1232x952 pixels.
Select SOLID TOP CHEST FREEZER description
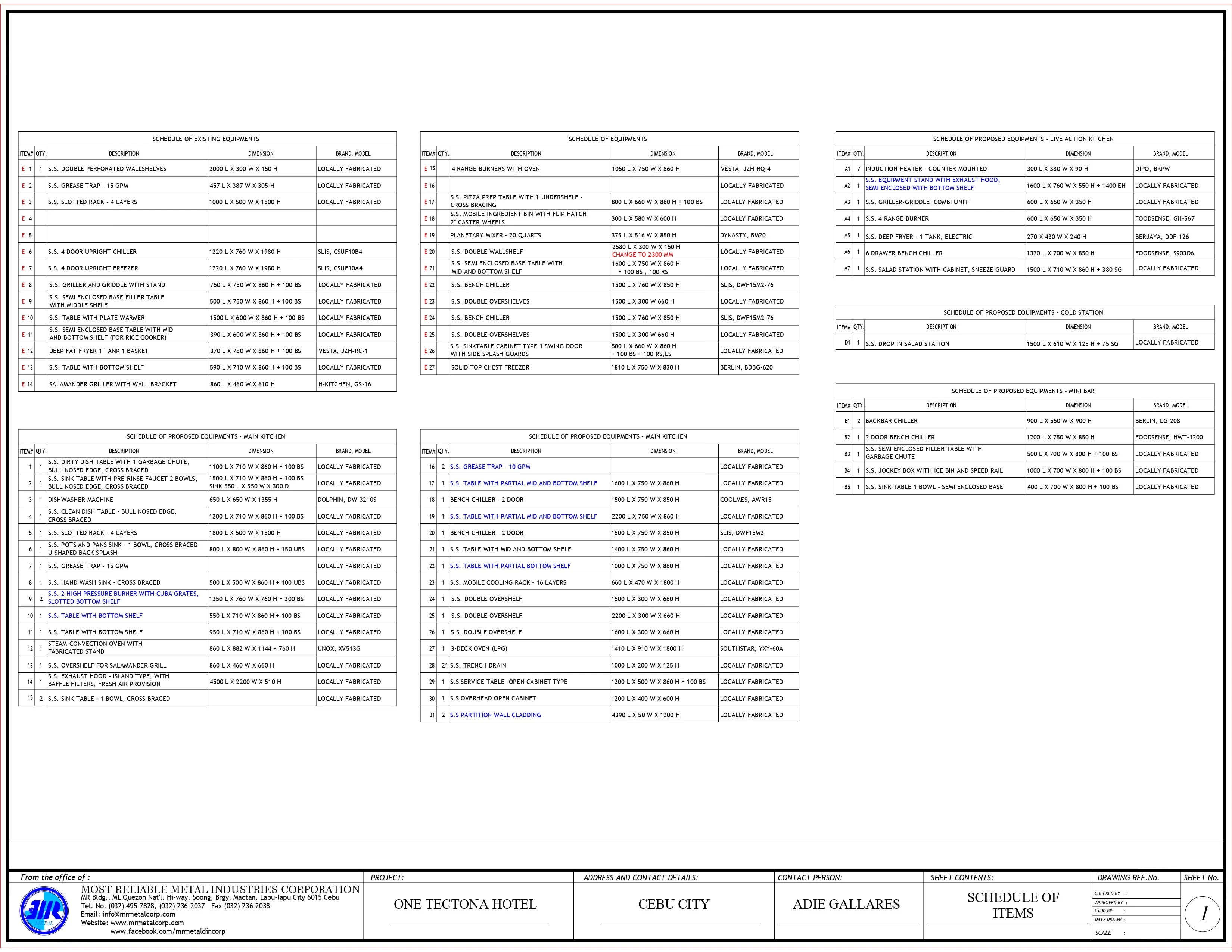[490, 367]
